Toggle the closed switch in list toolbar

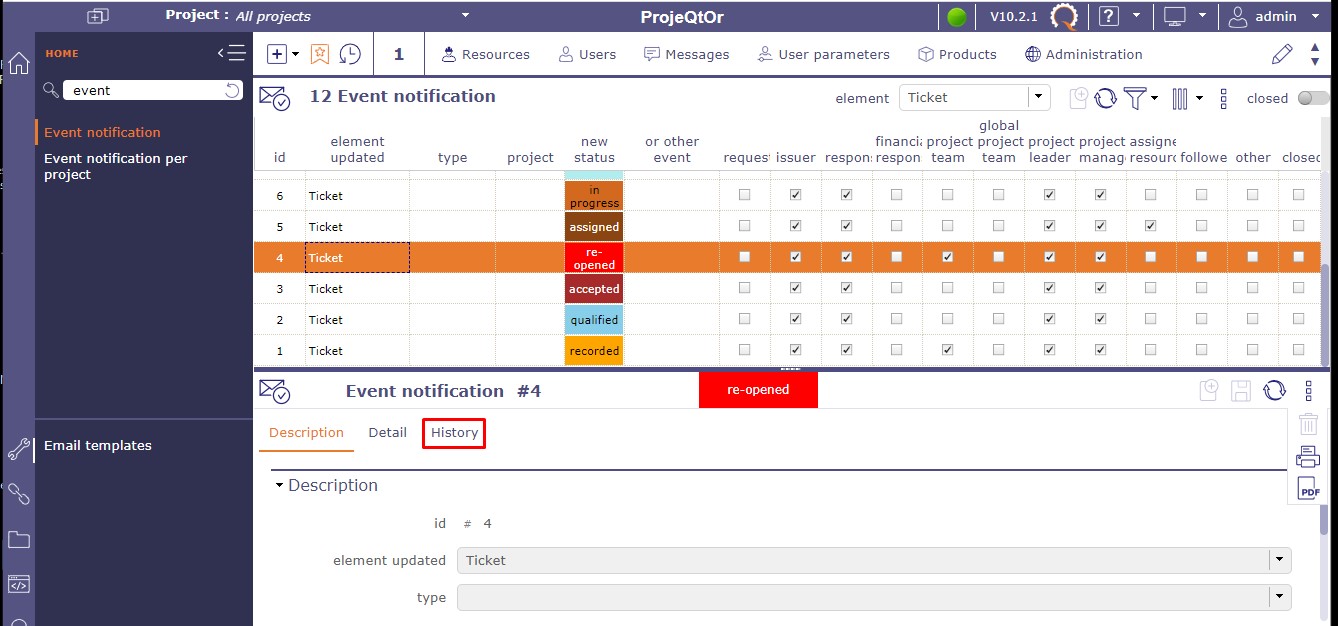[x=1313, y=98]
